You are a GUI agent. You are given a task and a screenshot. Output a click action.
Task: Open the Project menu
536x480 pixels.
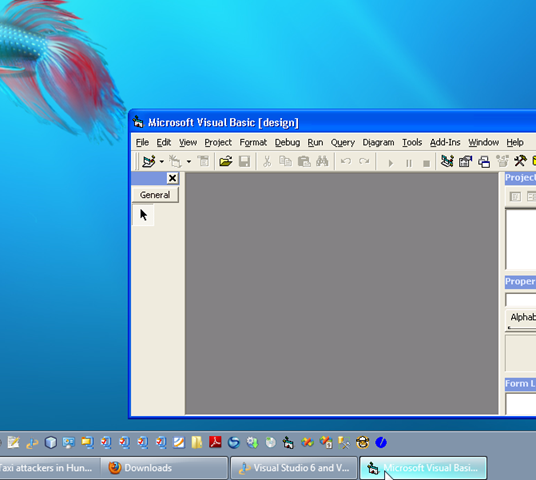(x=218, y=142)
